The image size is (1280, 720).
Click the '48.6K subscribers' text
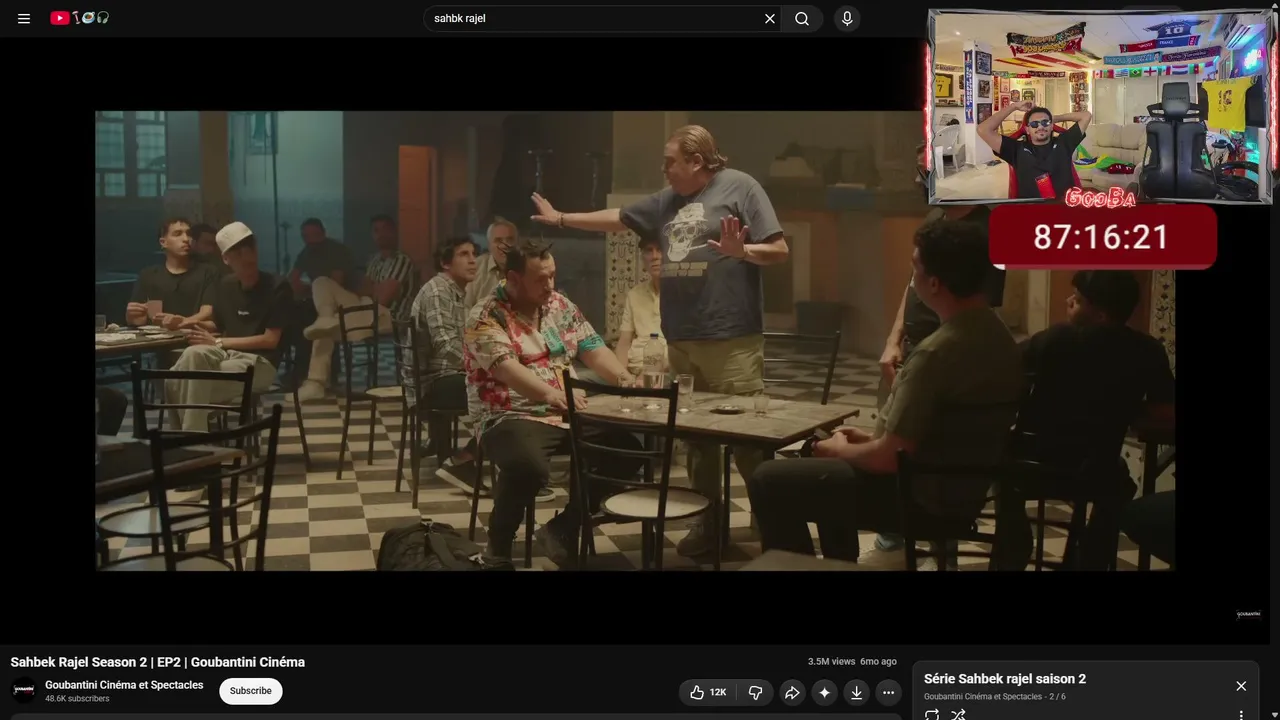[77, 699]
